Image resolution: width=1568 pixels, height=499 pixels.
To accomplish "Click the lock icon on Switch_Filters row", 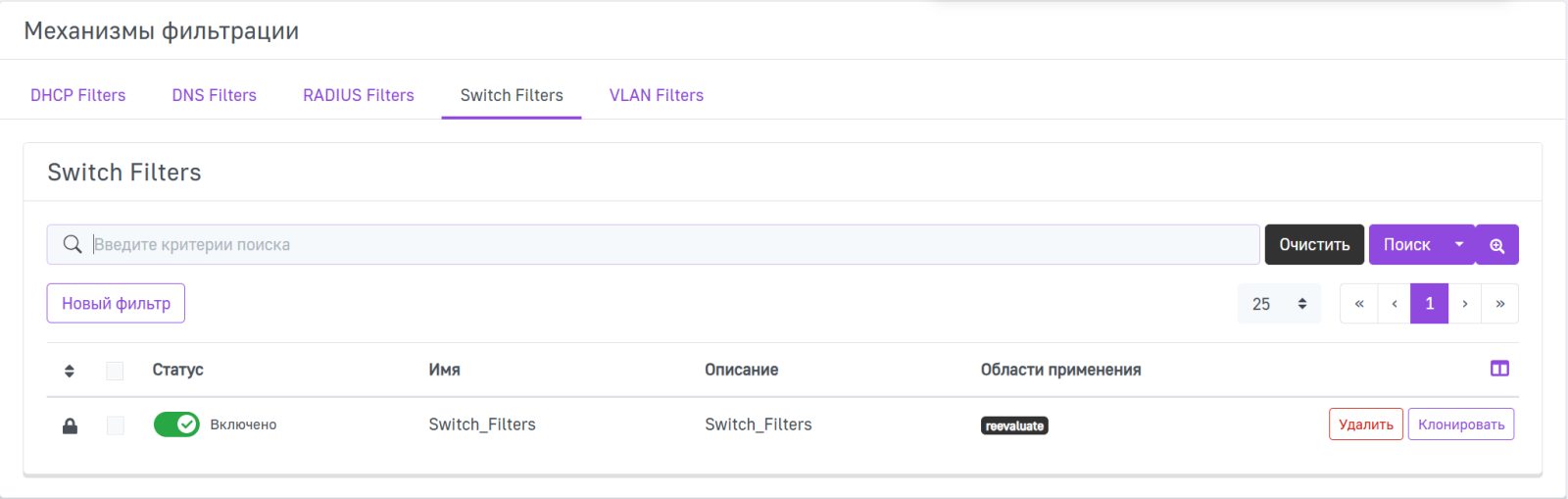I will pos(70,425).
